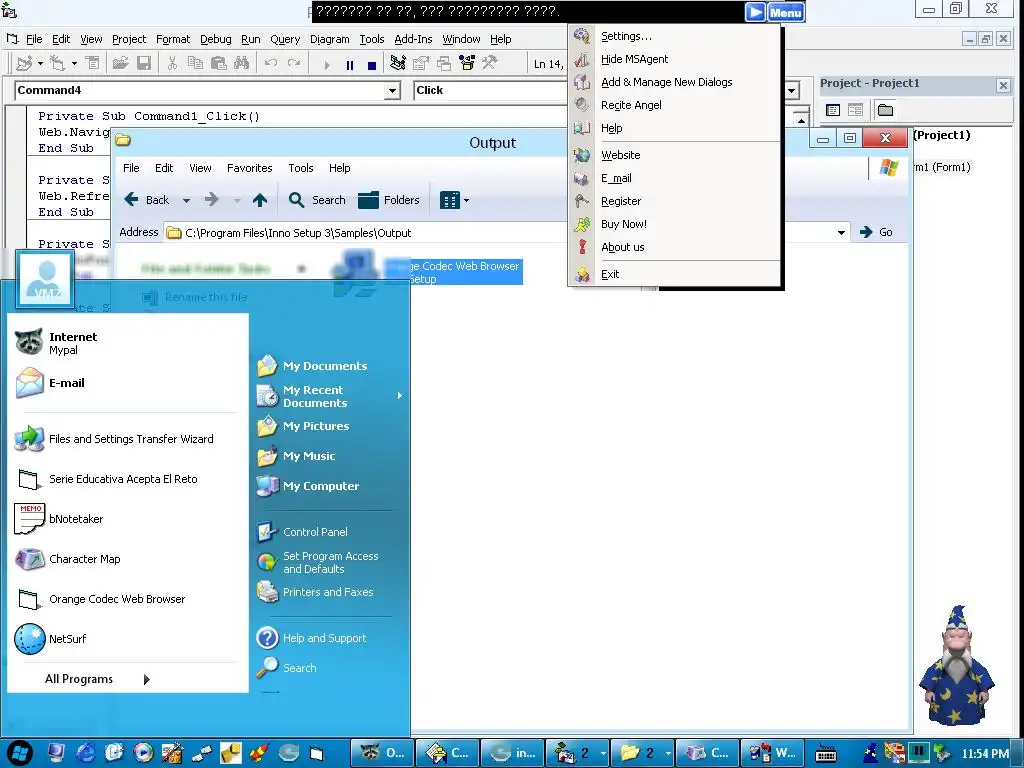The width and height of the screenshot is (1024, 768).
Task: Click the Address path field in Output window
Action: pyautogui.click(x=500, y=233)
